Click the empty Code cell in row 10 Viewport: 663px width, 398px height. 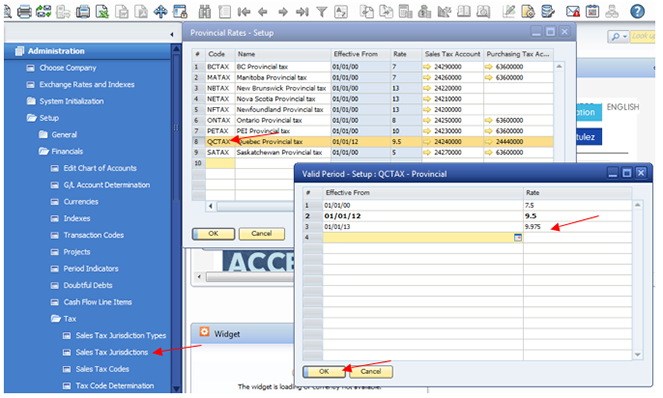[220, 163]
